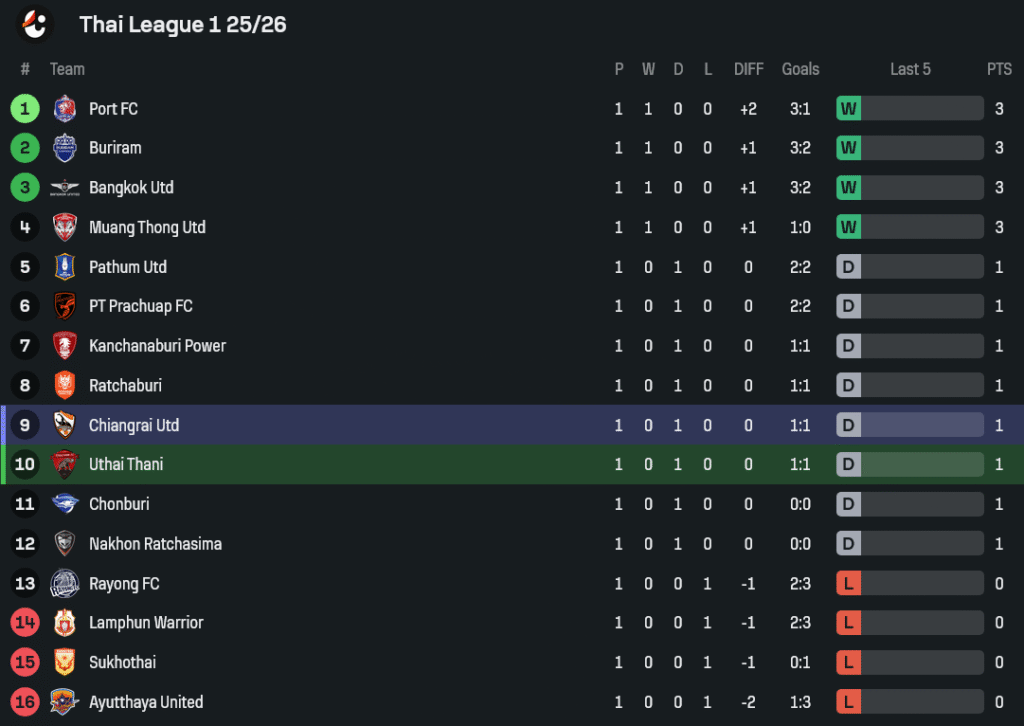The image size is (1024, 726).
Task: Click the Nakhon Ratchasima team name
Action: [155, 544]
